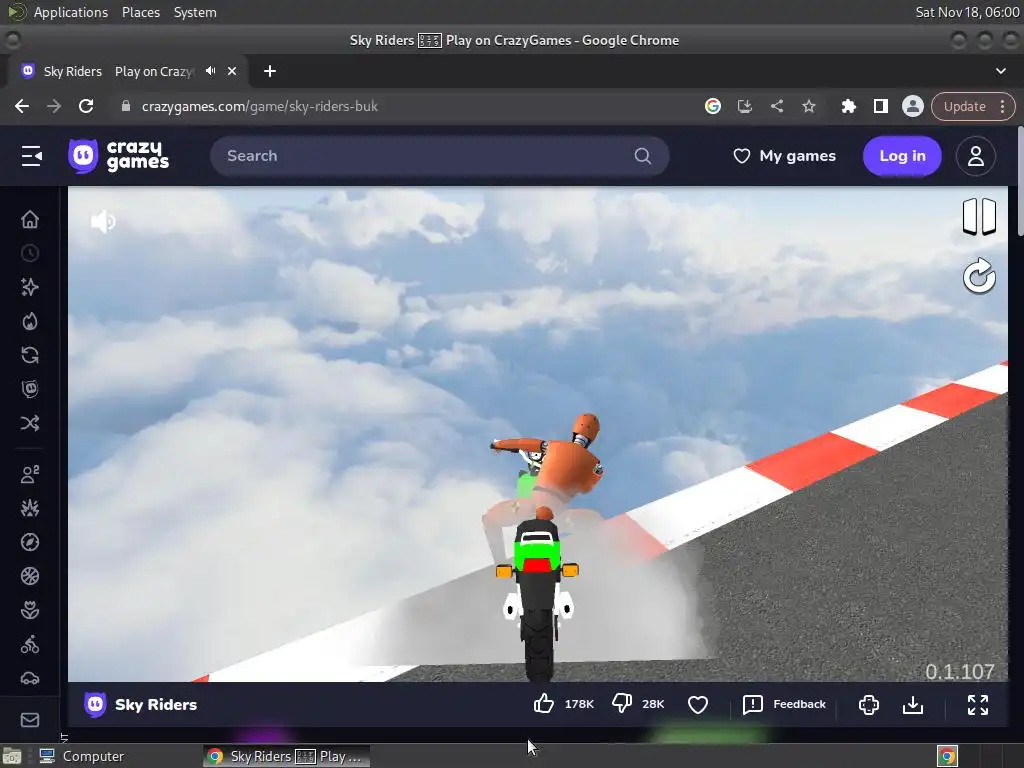Open the Feedback report button
Viewport: 1024px width, 768px height.
pyautogui.click(x=784, y=704)
